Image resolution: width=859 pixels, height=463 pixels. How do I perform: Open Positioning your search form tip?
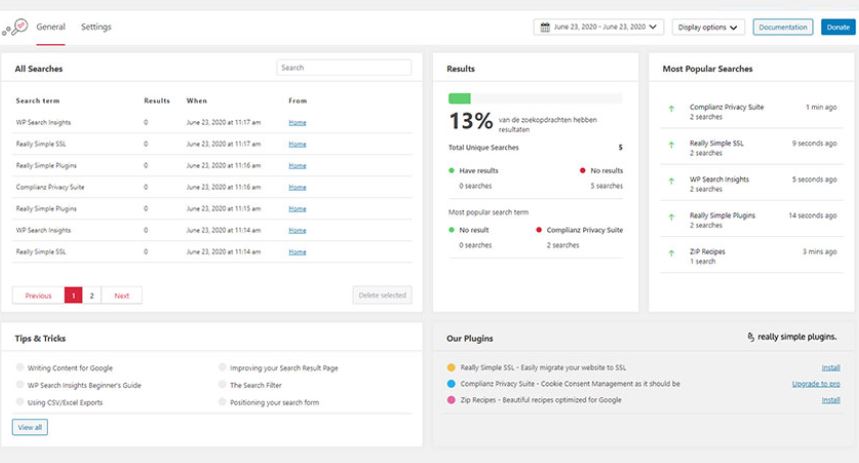(x=274, y=402)
